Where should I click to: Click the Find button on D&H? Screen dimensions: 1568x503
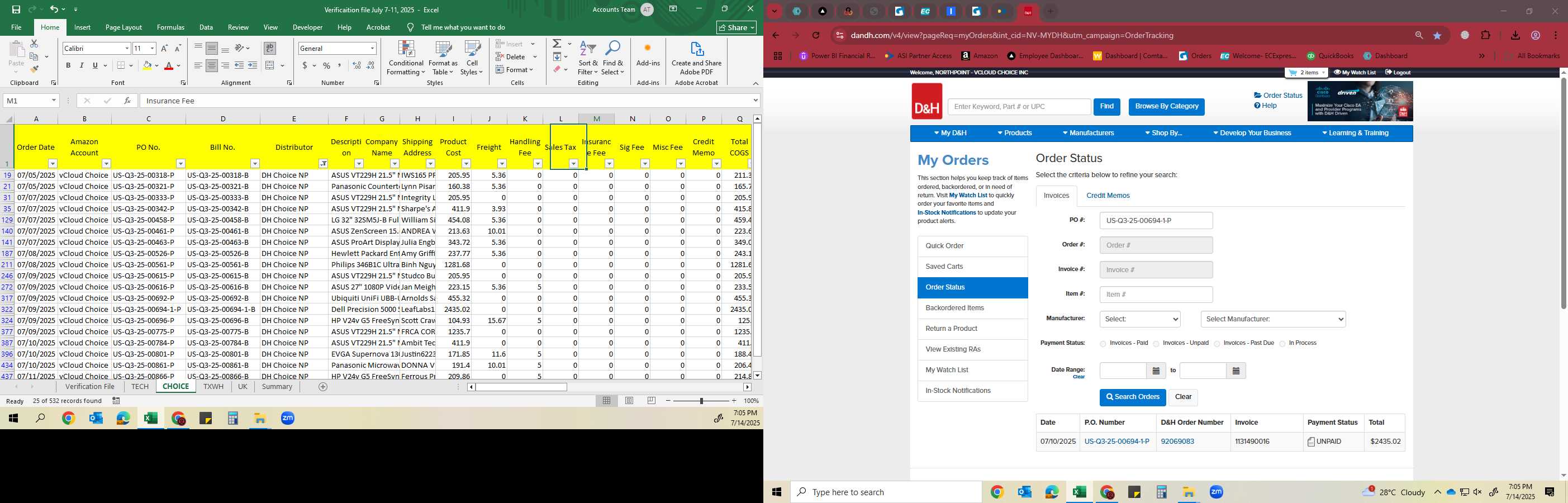(1106, 107)
